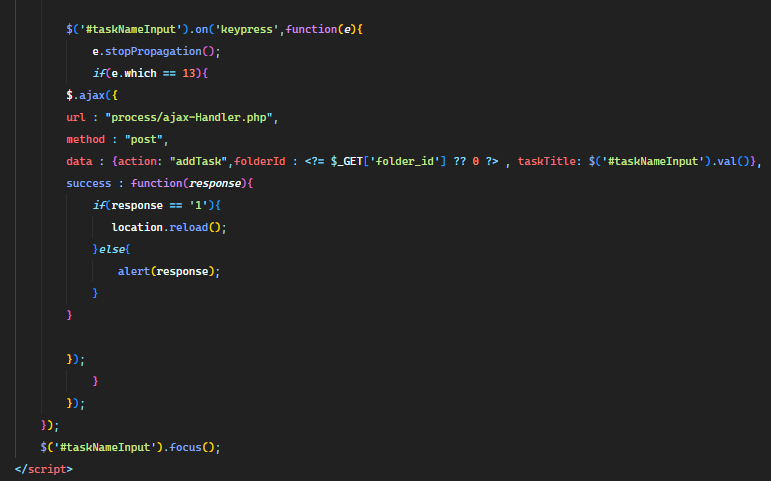Place cursor on stopPropagation call
771x481 pixels.
click(153, 51)
